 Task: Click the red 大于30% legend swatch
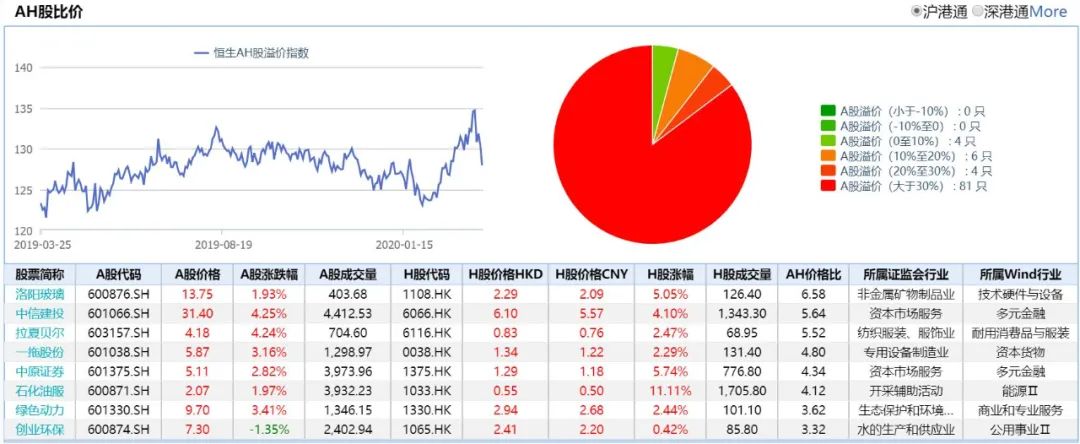pyautogui.click(x=828, y=187)
